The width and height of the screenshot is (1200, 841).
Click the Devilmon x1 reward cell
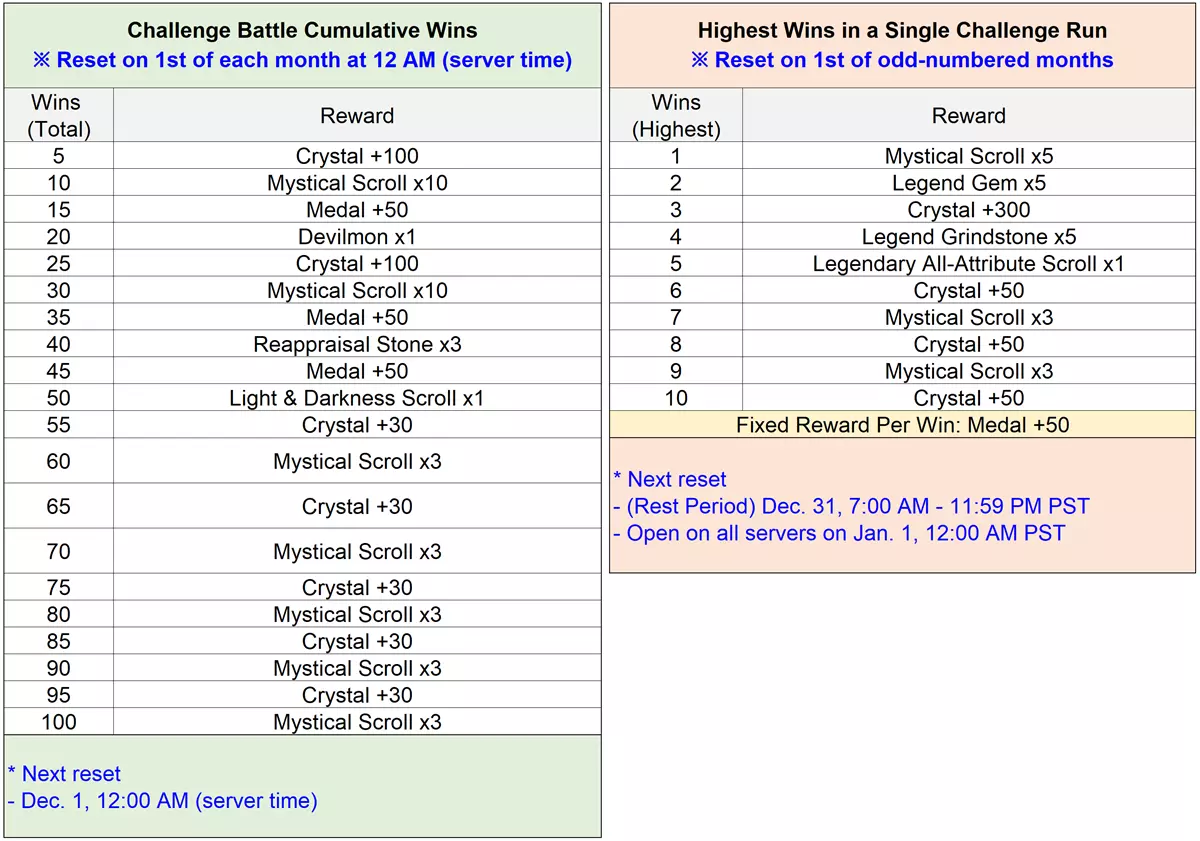coord(357,237)
